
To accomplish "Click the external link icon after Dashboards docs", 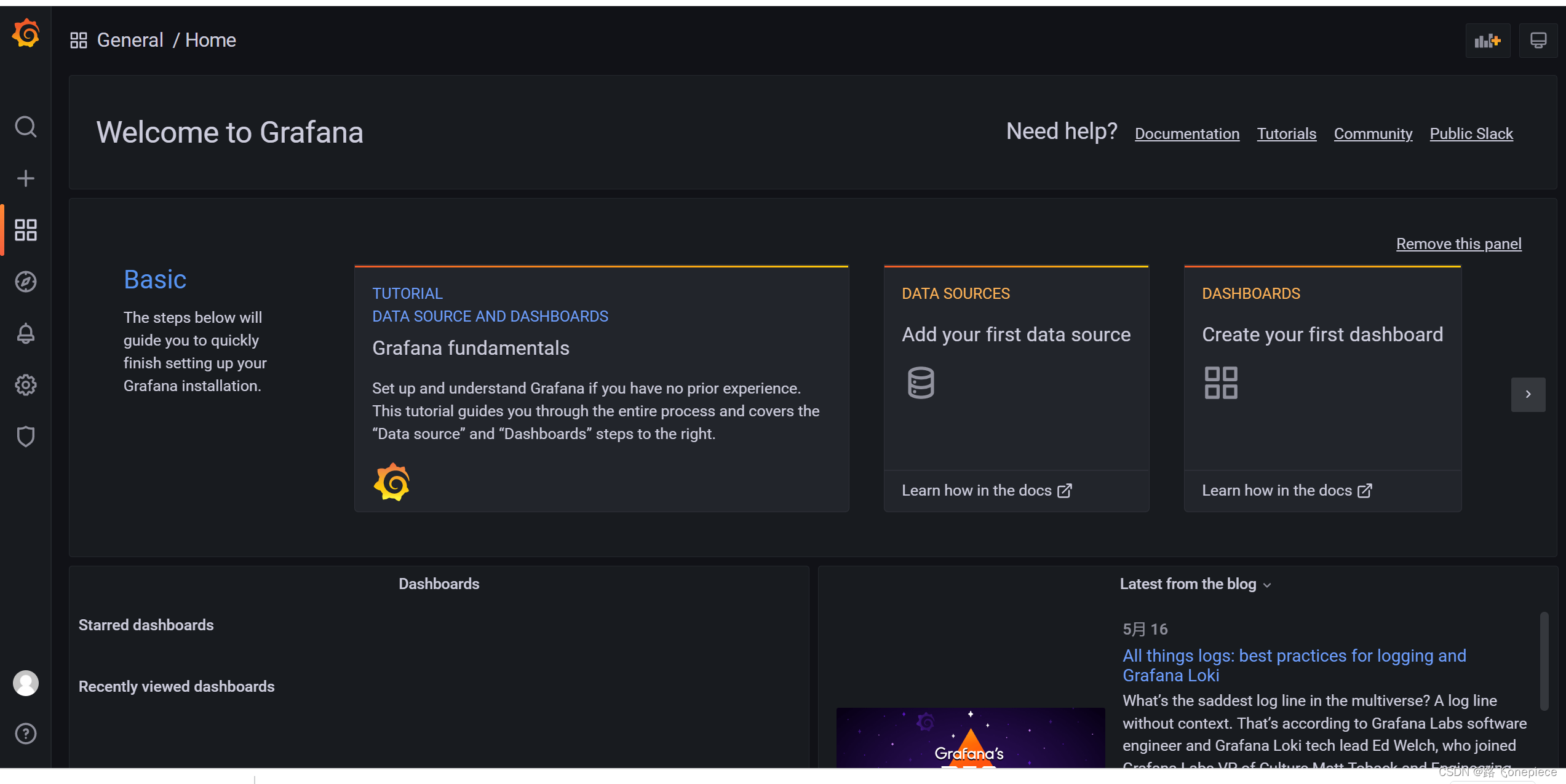I will [1365, 491].
